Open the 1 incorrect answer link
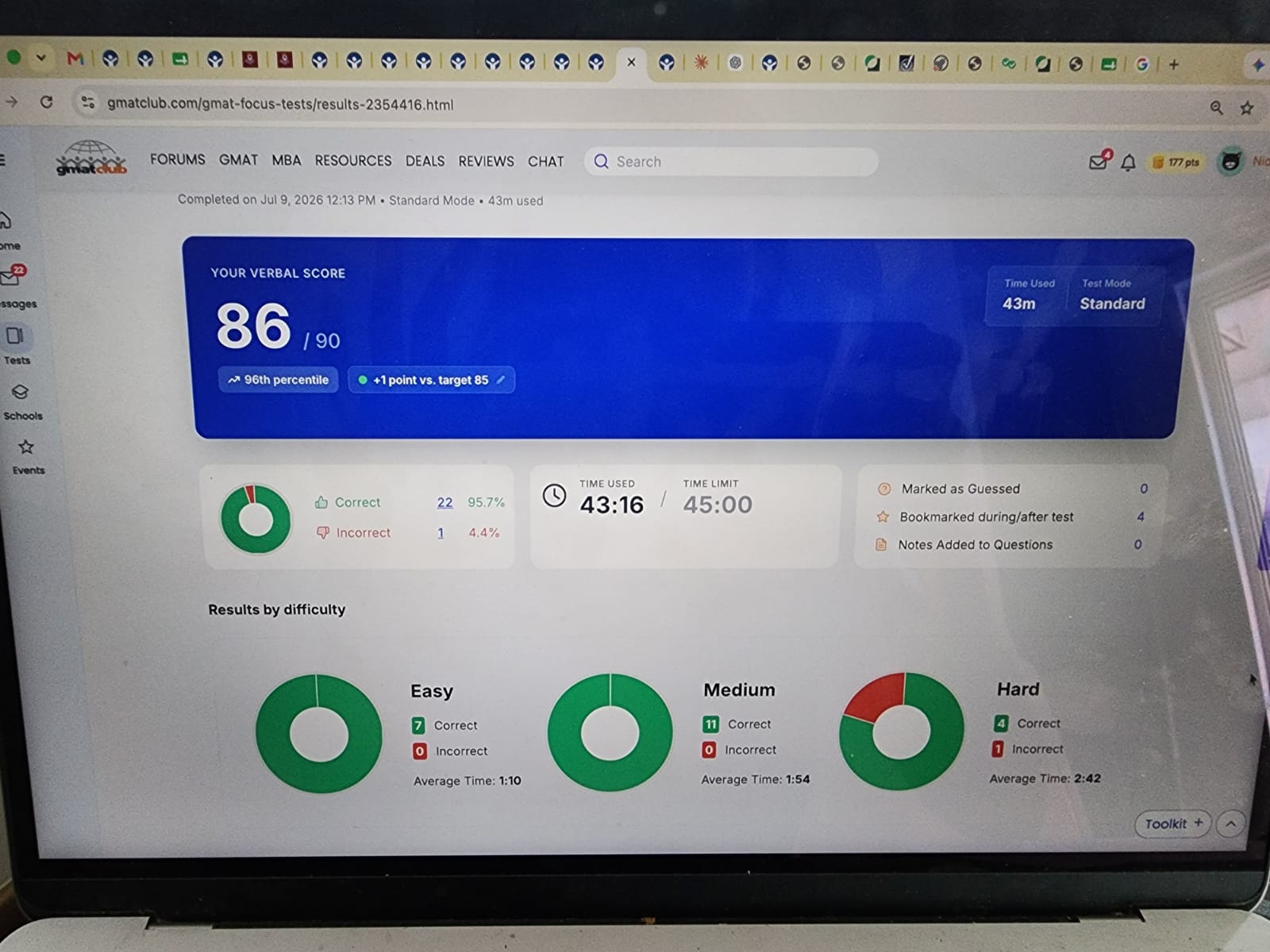 (441, 532)
